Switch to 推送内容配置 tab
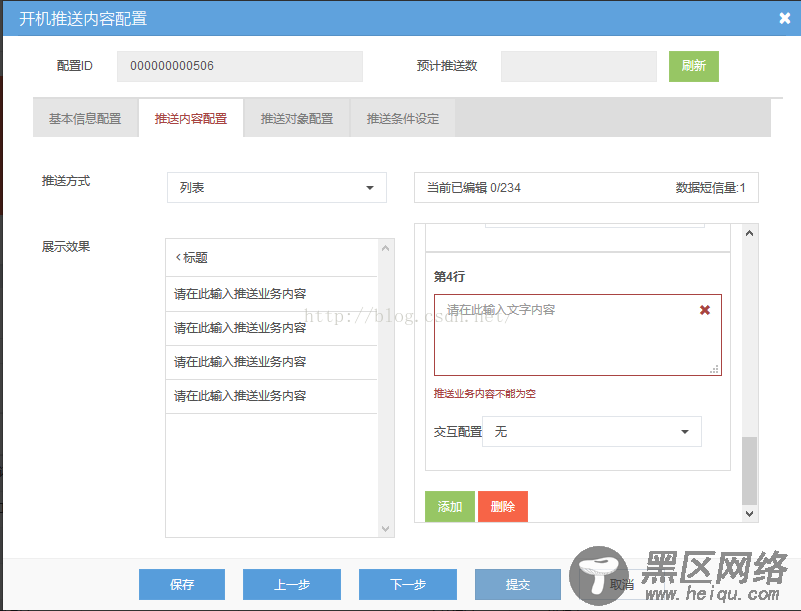The width and height of the screenshot is (801, 611). click(191, 119)
